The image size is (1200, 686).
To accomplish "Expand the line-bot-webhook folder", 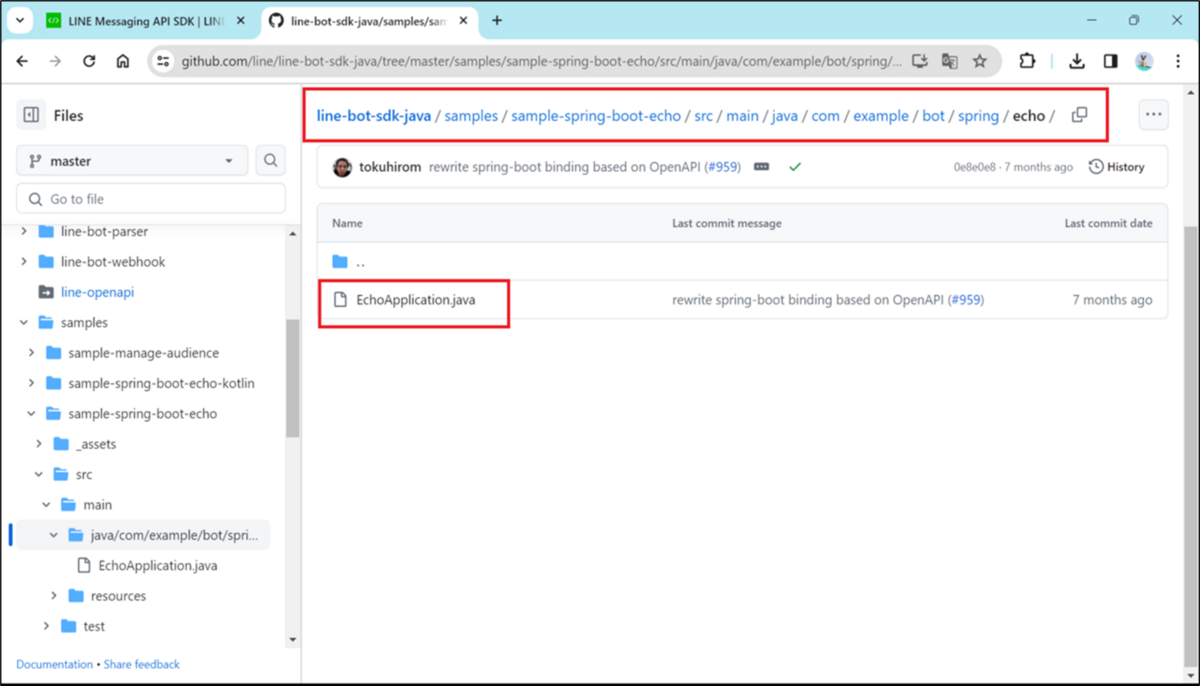I will 24,262.
